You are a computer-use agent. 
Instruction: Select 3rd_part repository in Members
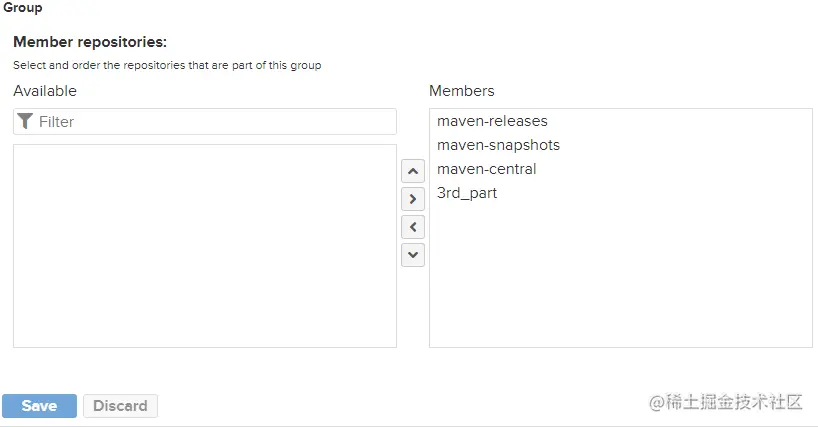(x=467, y=193)
